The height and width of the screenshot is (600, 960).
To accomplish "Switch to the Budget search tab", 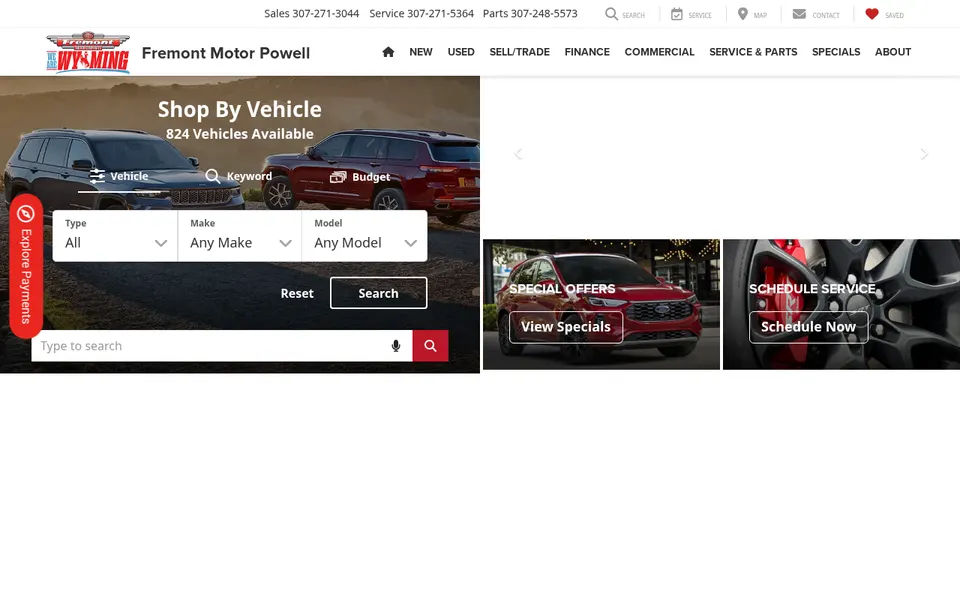I will 360,177.
